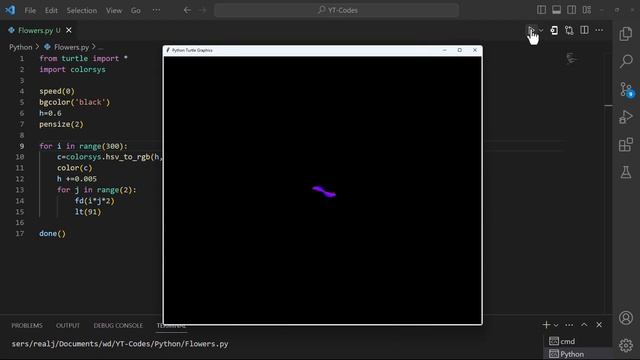Expand the run button dropdown arrow
The image size is (640, 360).
[x=541, y=30]
